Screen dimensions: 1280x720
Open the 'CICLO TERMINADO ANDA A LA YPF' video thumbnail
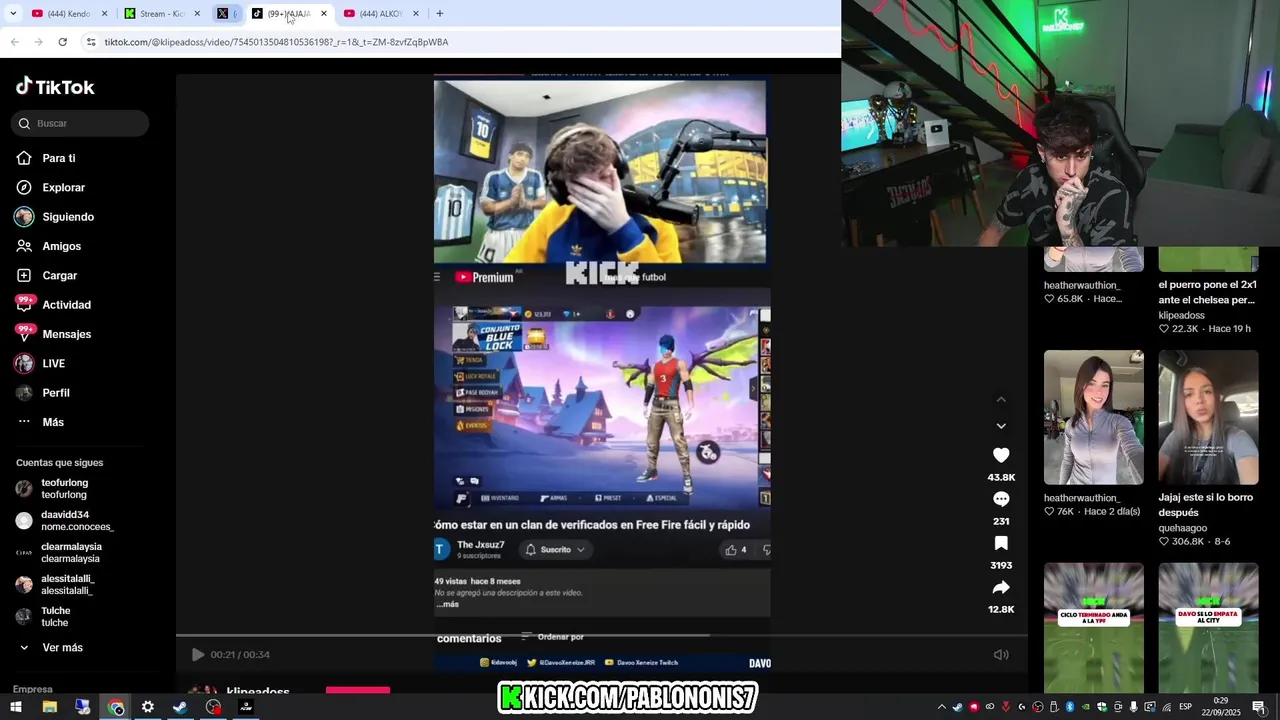(x=1094, y=627)
